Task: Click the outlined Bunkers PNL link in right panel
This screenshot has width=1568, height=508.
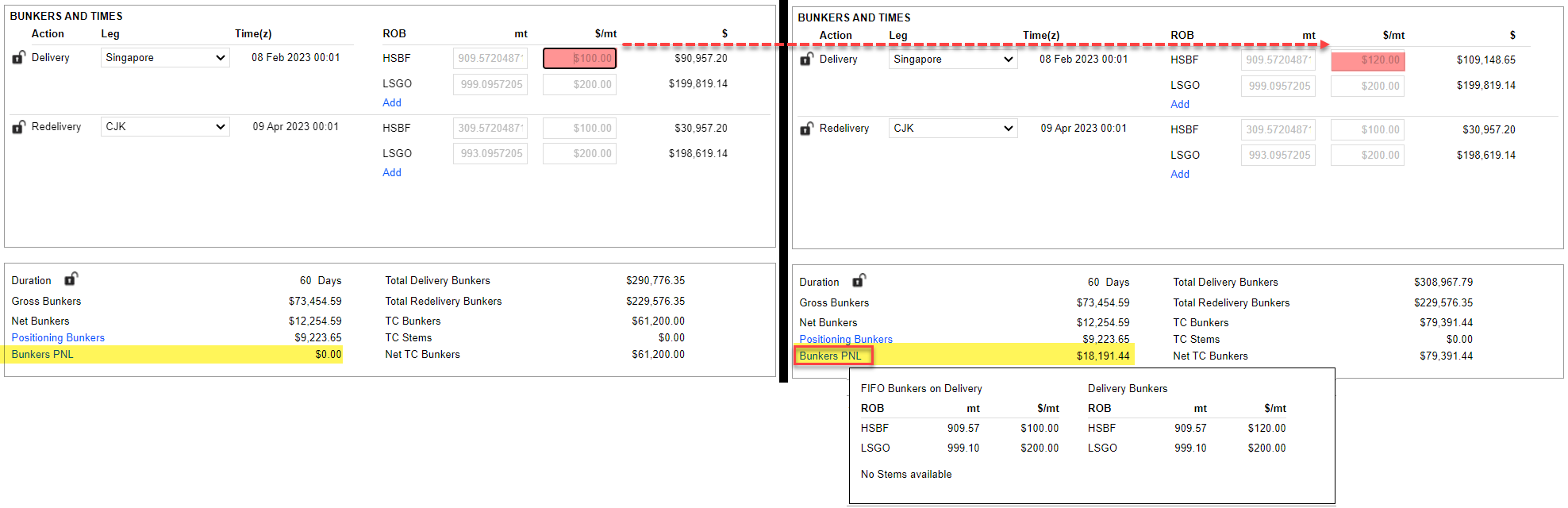Action: click(831, 356)
